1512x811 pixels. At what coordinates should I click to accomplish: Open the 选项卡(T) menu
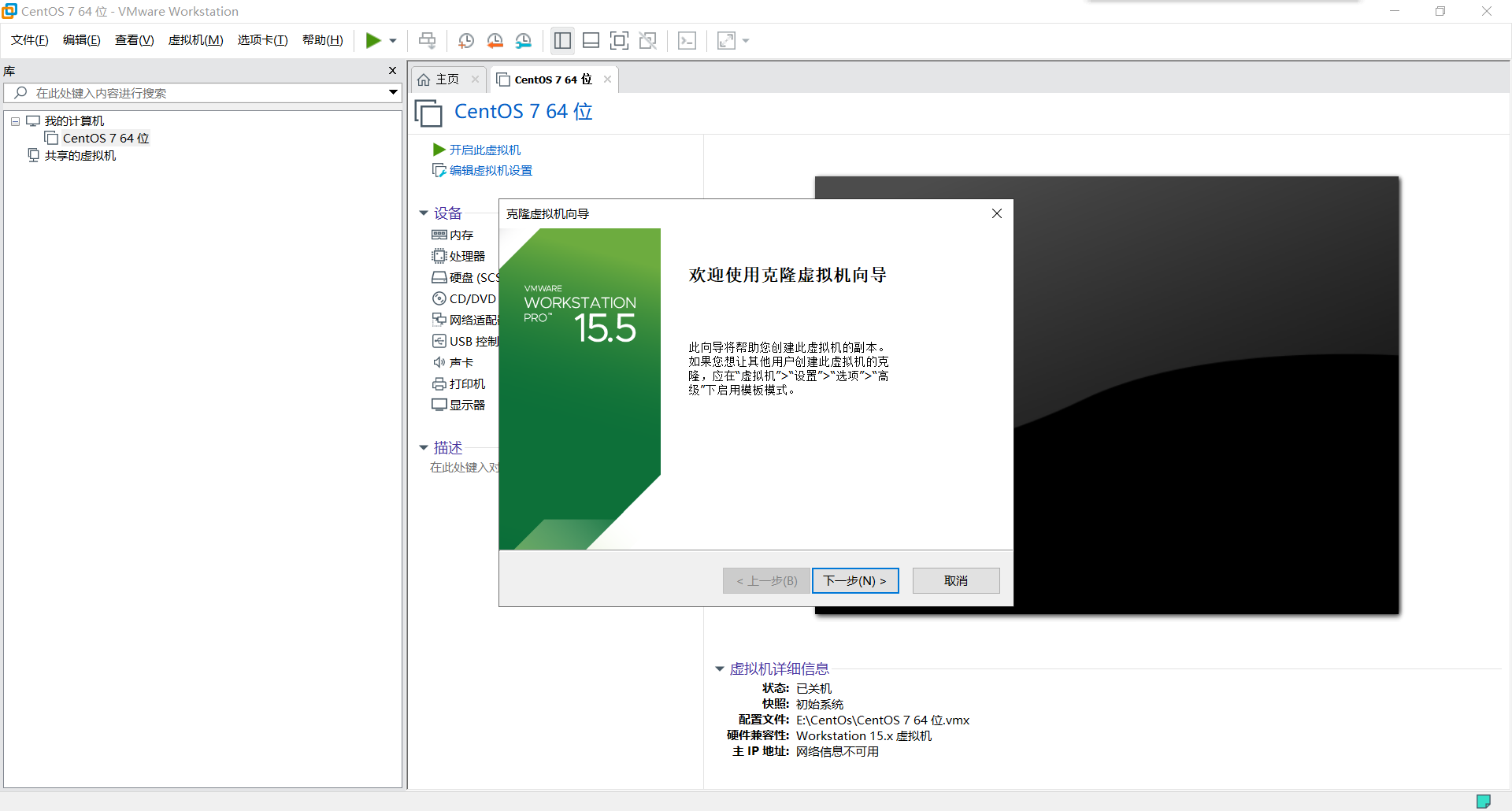[263, 40]
